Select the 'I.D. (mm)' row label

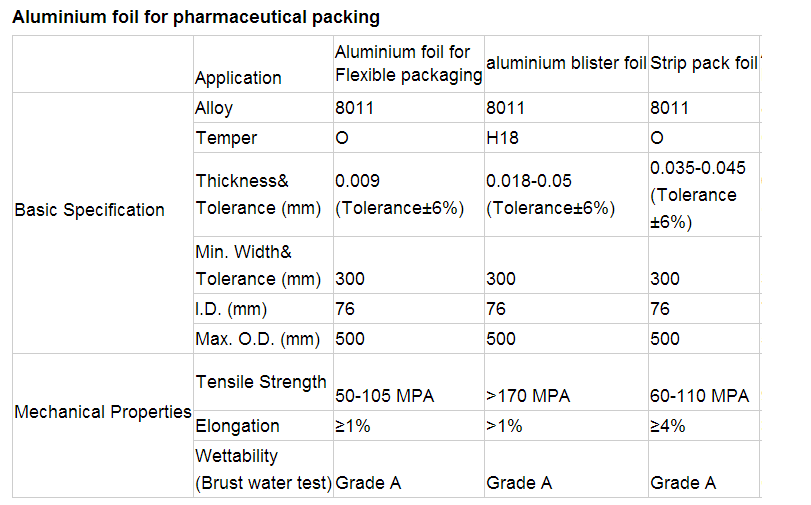(231, 309)
